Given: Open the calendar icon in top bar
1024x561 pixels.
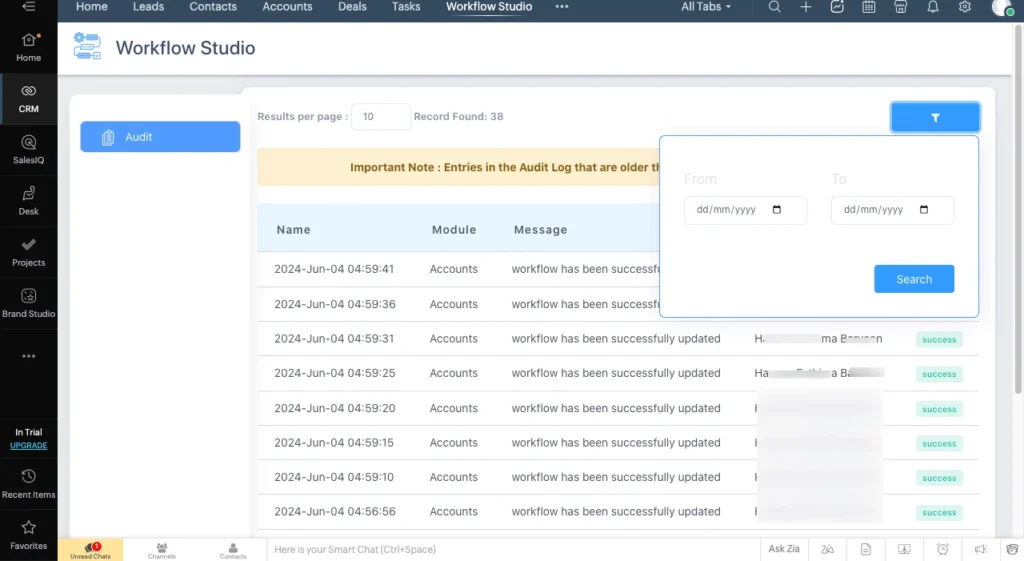Looking at the screenshot, I should [x=869, y=7].
